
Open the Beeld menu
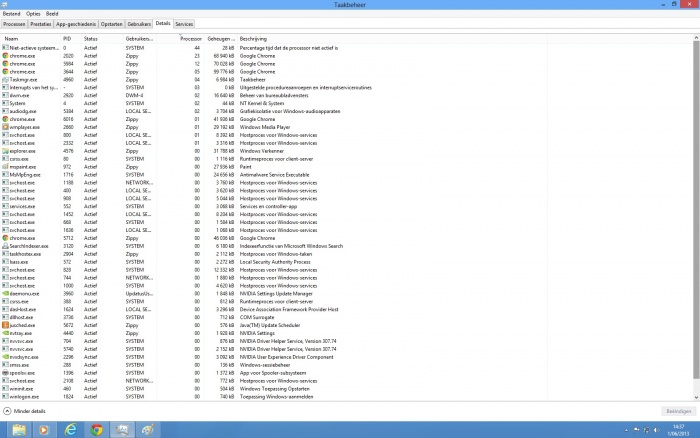(x=52, y=14)
